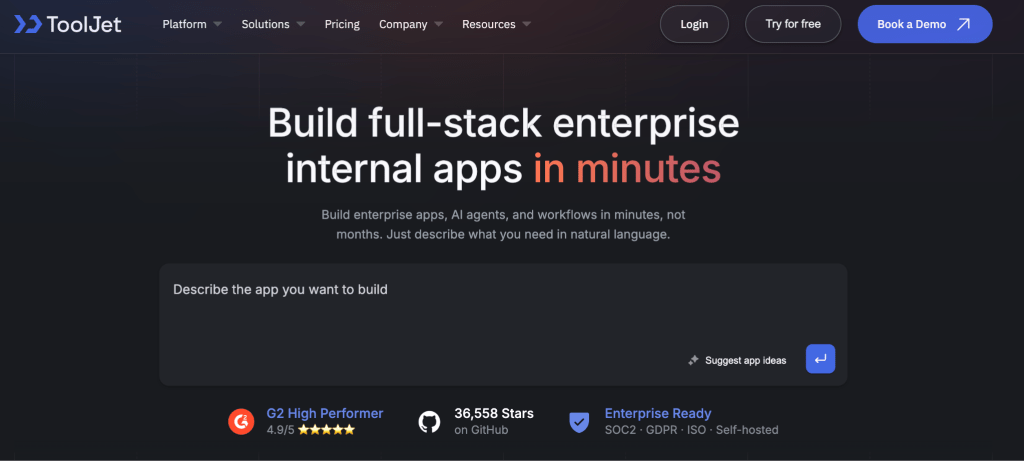Click the 4.9/5 rating text

280,430
